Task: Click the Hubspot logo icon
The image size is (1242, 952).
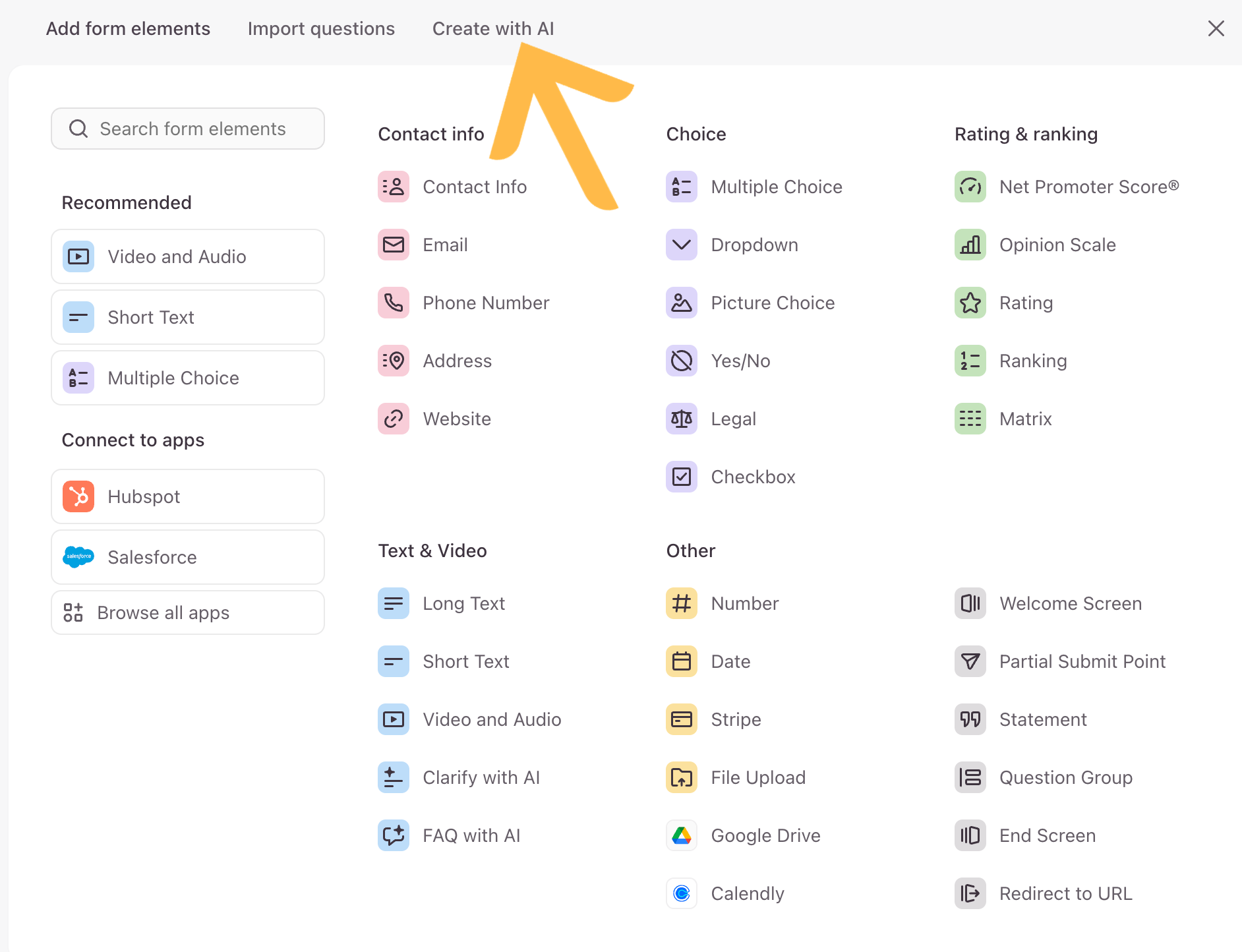Action: click(x=78, y=497)
